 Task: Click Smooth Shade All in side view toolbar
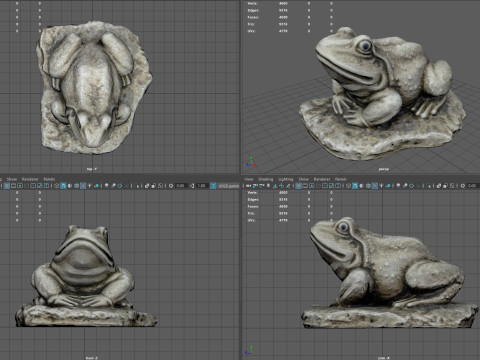pyautogui.click(x=355, y=186)
